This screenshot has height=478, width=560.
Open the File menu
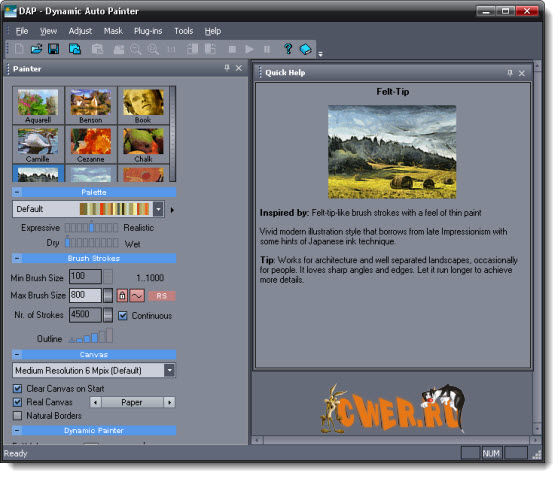pyautogui.click(x=21, y=31)
